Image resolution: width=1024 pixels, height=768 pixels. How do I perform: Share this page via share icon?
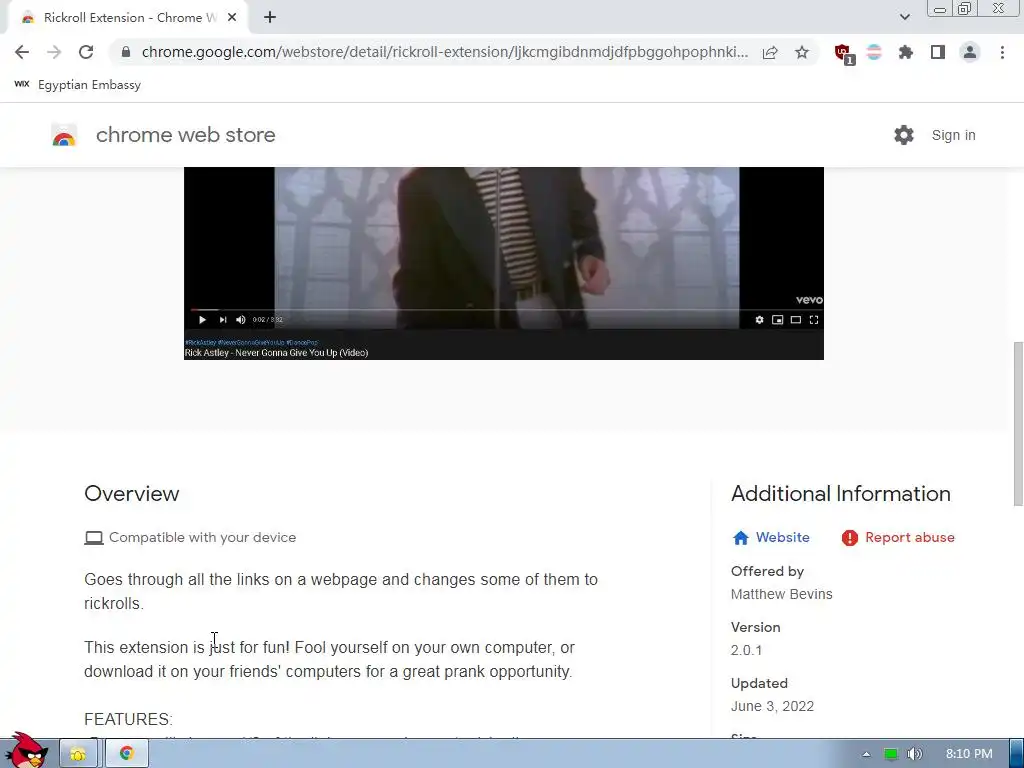[x=770, y=52]
